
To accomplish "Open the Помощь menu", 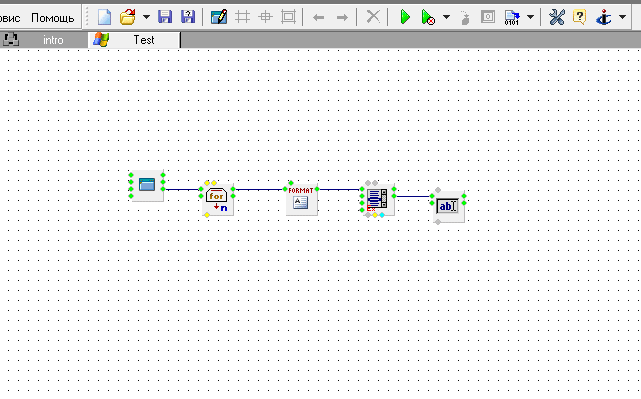I will 53,18.
